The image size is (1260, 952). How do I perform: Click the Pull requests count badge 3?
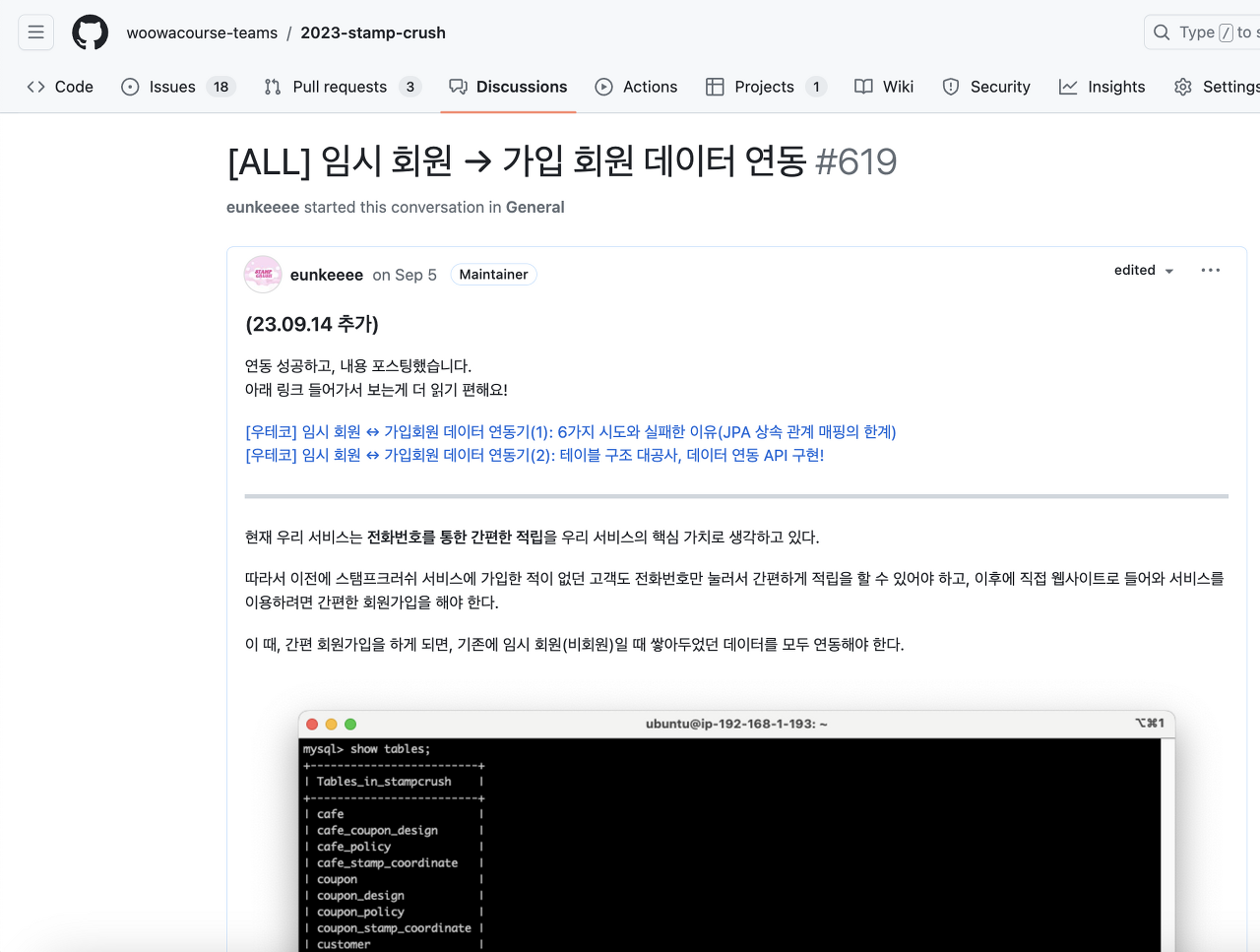[410, 87]
